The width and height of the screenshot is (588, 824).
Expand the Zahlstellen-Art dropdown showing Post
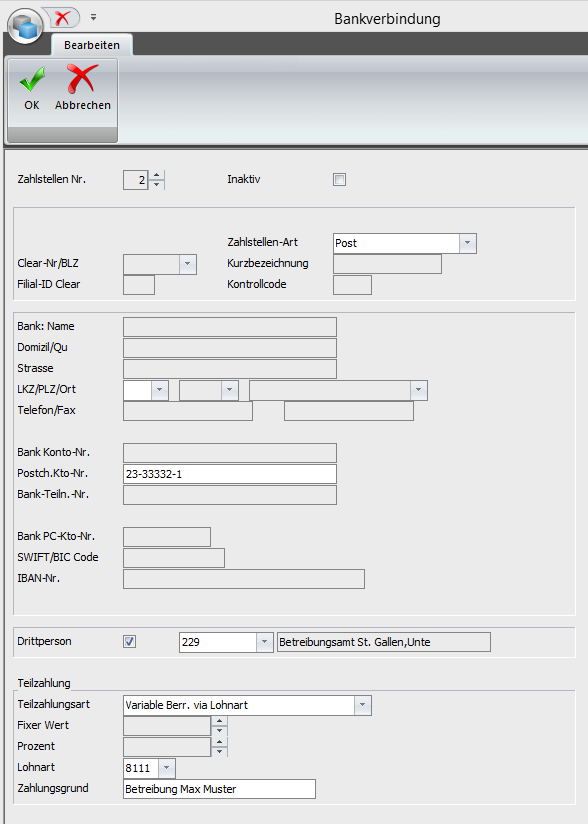click(468, 243)
